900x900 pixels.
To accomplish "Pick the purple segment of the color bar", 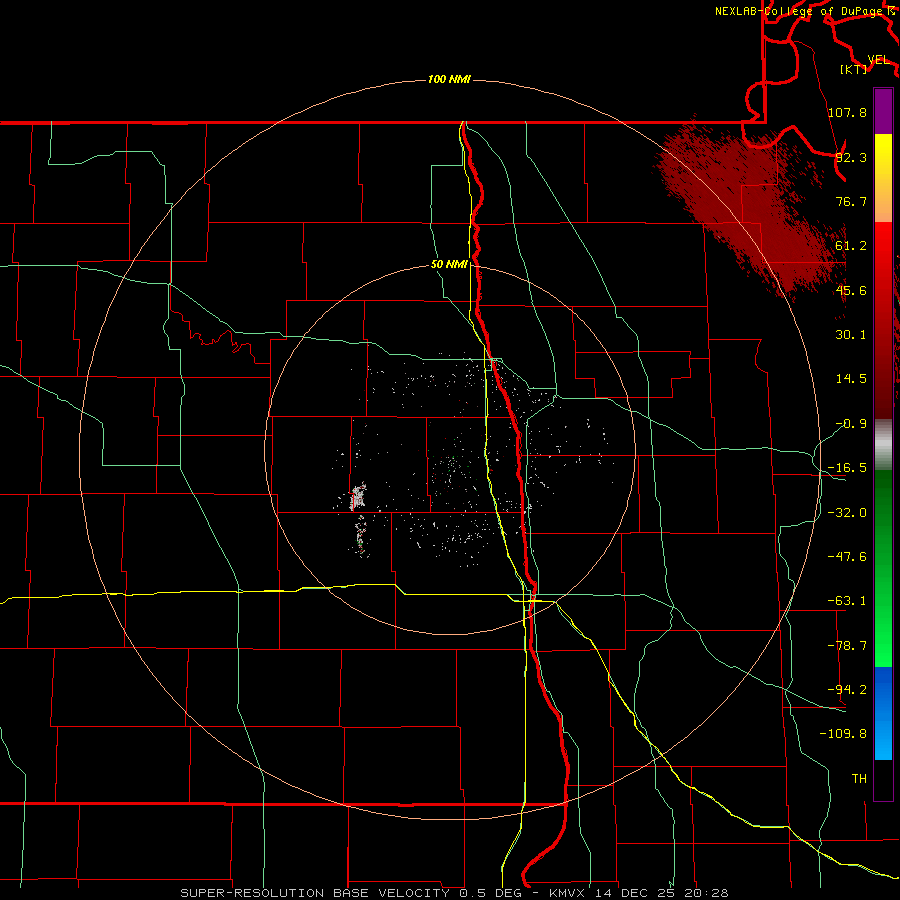I will 883,111.
